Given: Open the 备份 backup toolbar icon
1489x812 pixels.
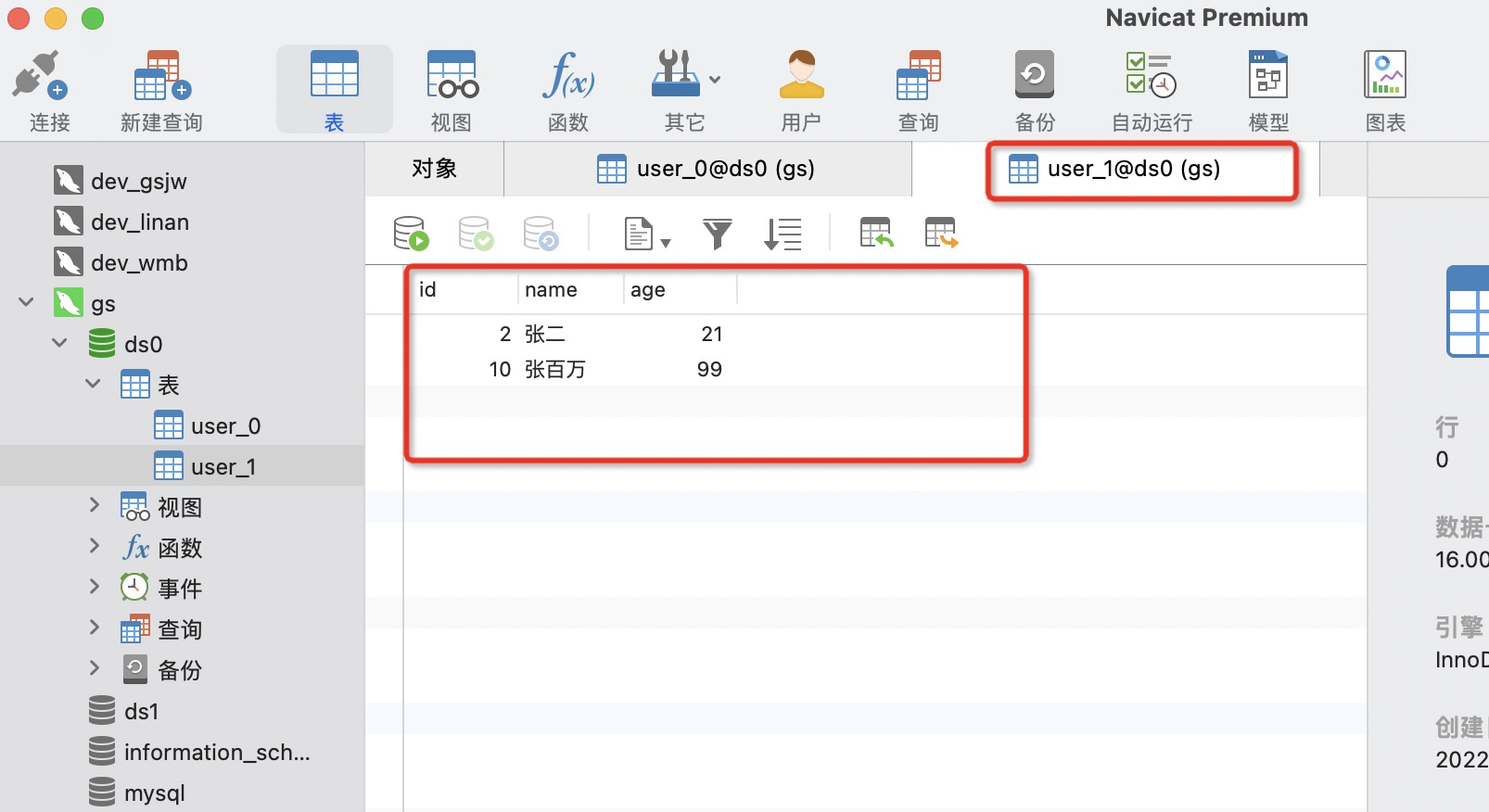Looking at the screenshot, I should click(x=1035, y=75).
